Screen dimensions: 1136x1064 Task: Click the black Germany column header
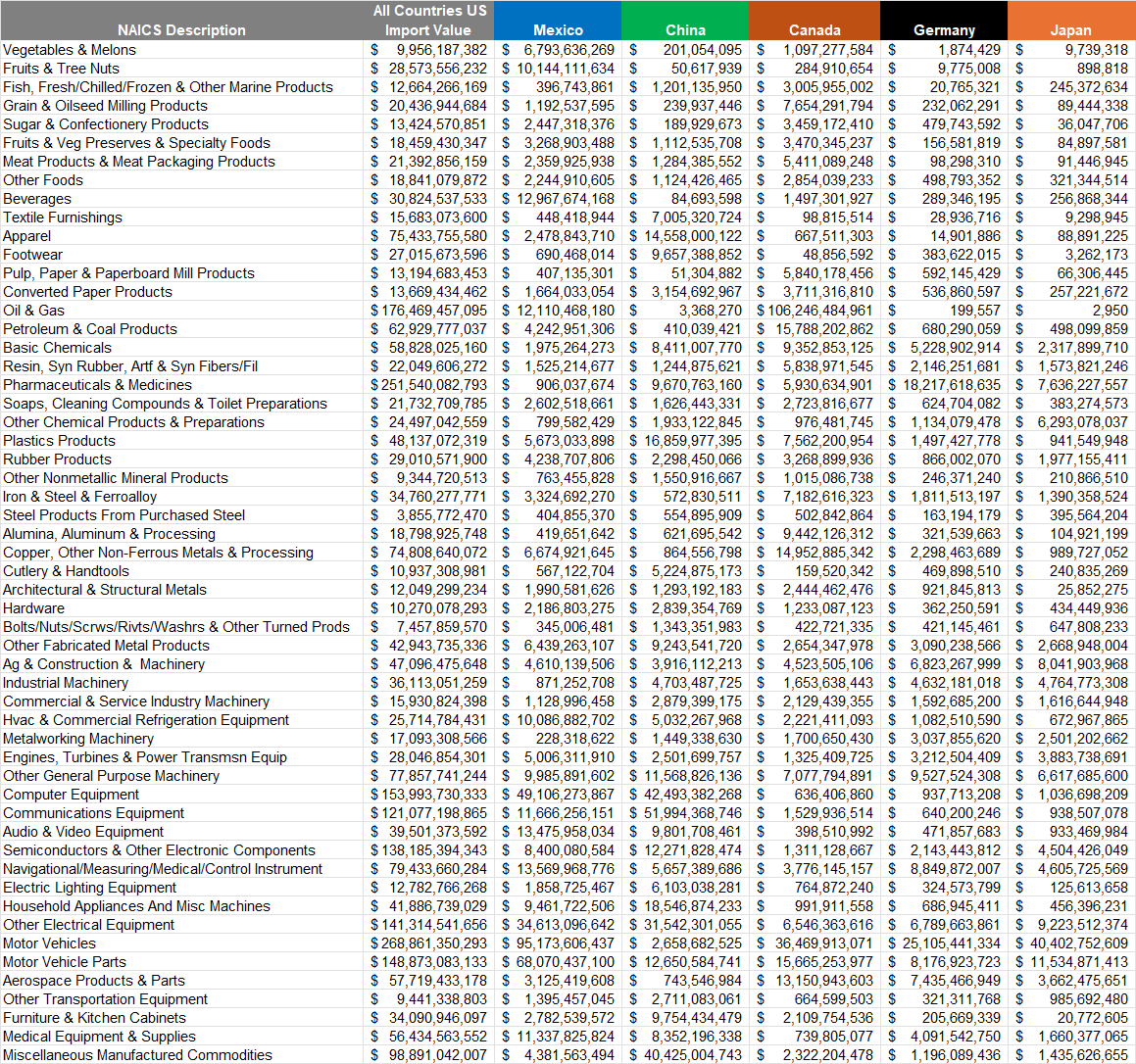pyautogui.click(x=944, y=21)
